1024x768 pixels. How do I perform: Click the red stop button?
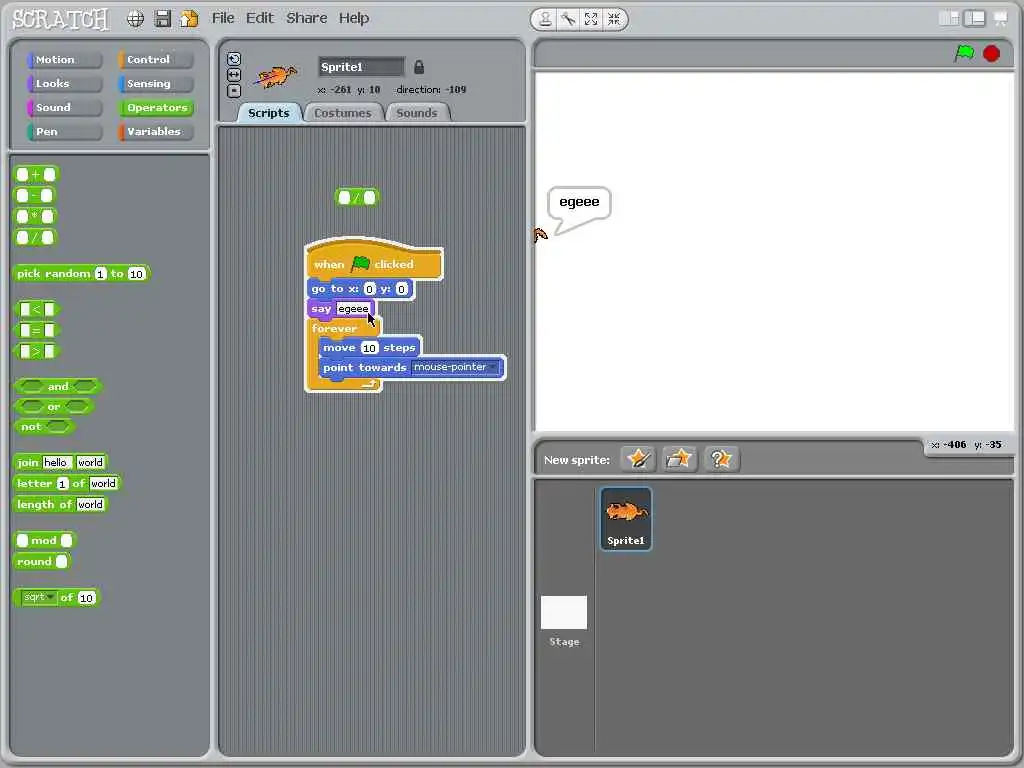point(991,54)
